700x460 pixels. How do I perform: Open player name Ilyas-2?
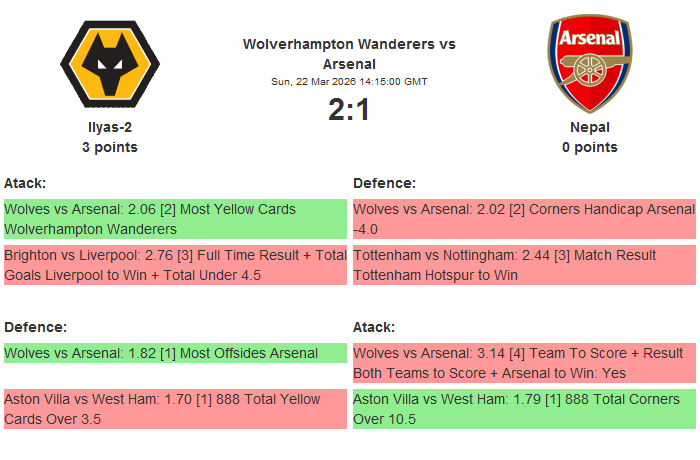point(110,127)
